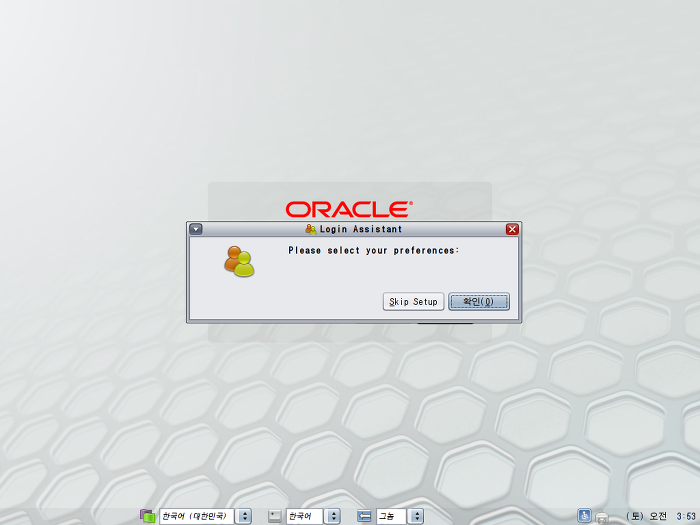Click the small users icon in the dialog title bar
Screen dimensions: 700x525
pos(311,229)
